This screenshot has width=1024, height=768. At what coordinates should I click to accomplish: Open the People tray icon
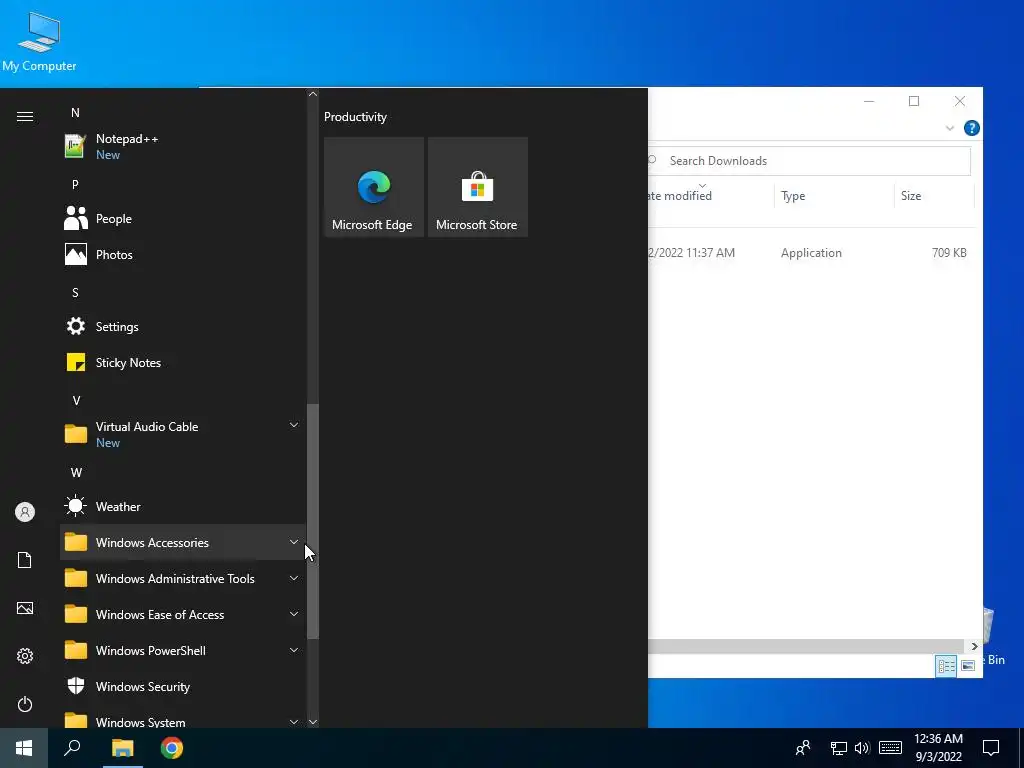click(x=803, y=748)
